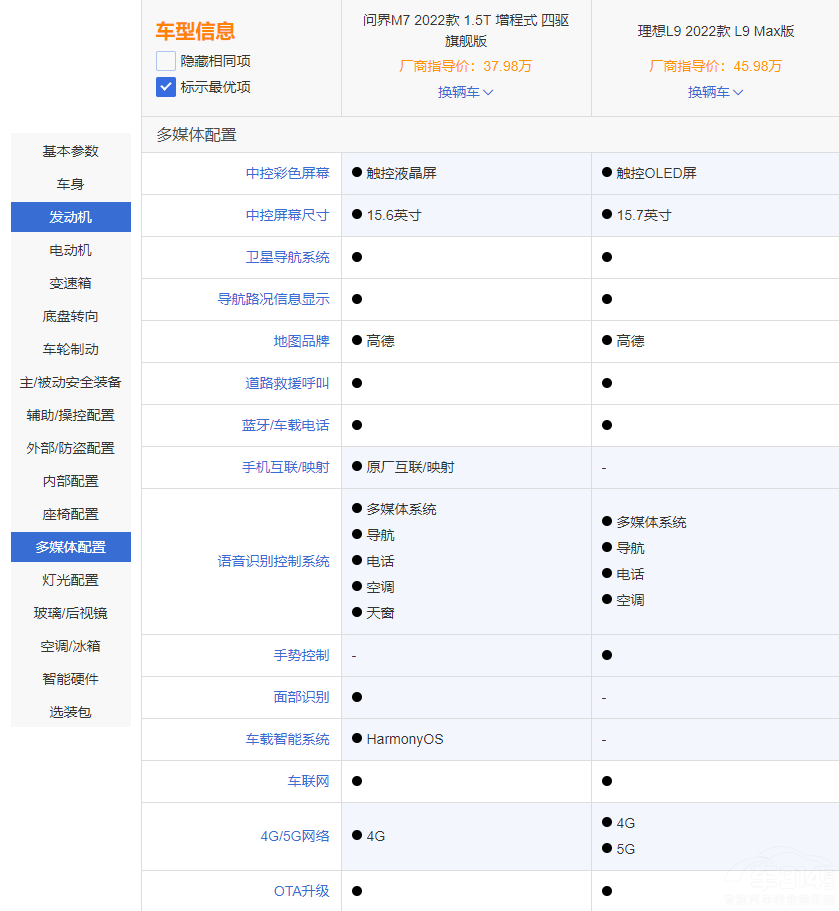Screen dimensions: 839x911
Task: Select the 选装包 sidebar item
Action: tap(69, 712)
